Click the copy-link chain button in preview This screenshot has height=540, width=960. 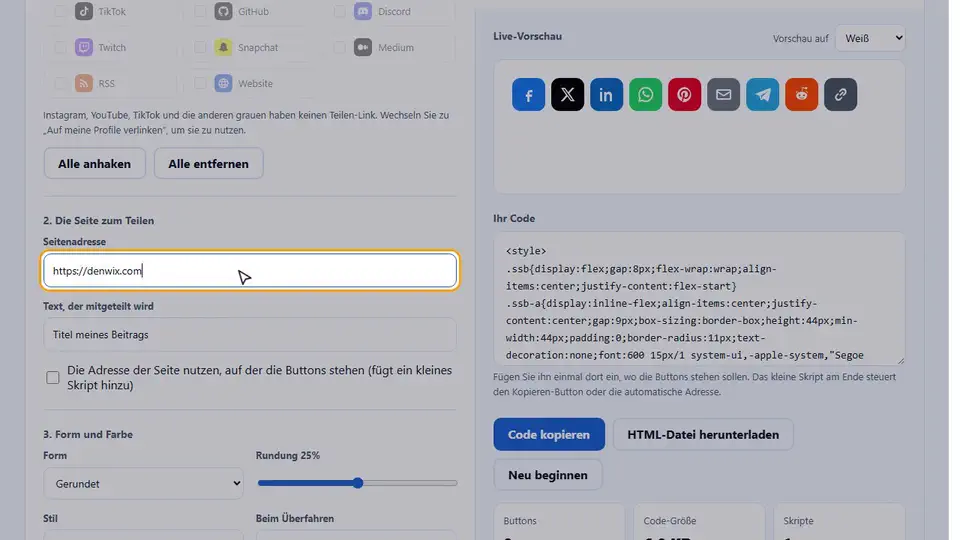click(x=841, y=94)
